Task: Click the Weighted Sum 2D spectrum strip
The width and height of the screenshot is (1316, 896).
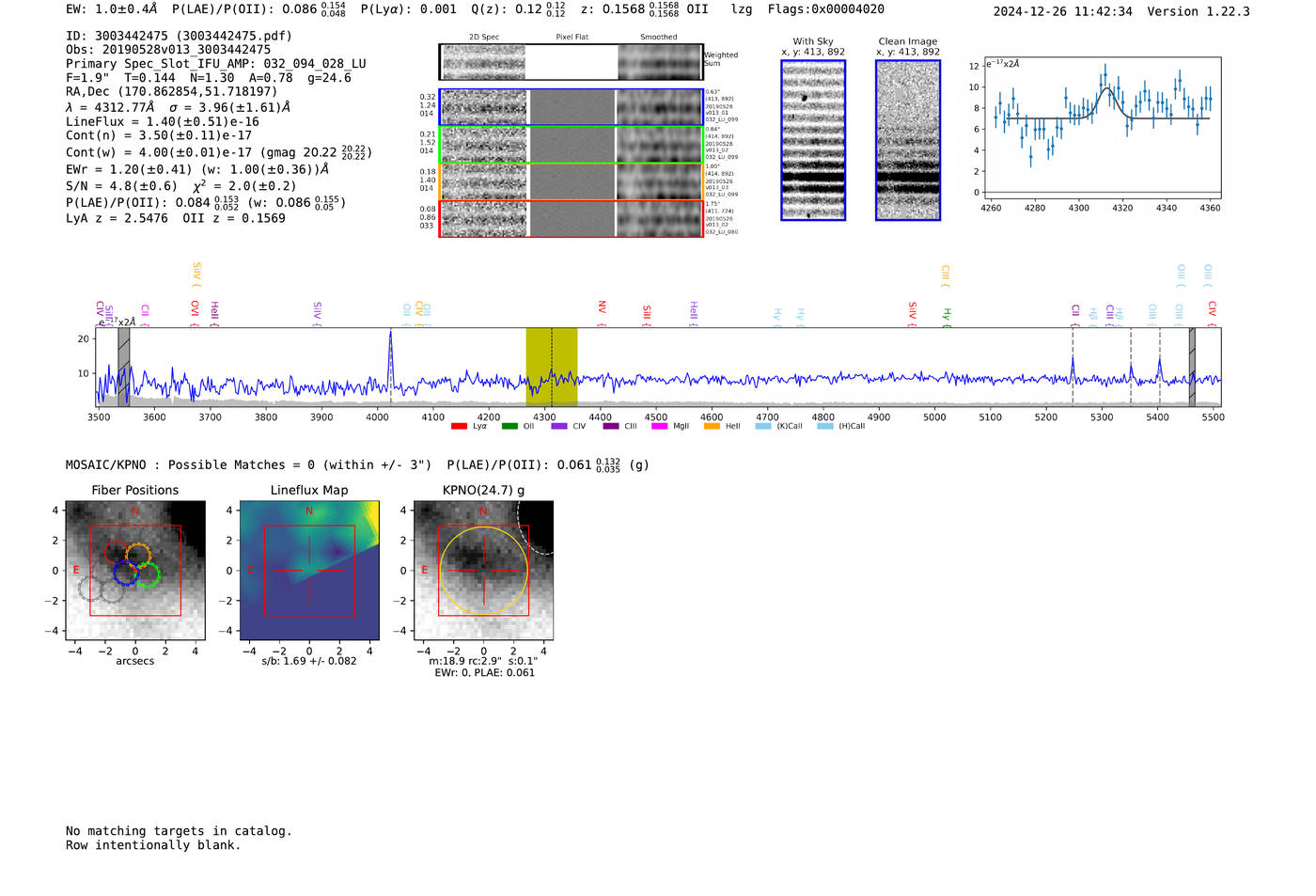Action: click(x=571, y=62)
